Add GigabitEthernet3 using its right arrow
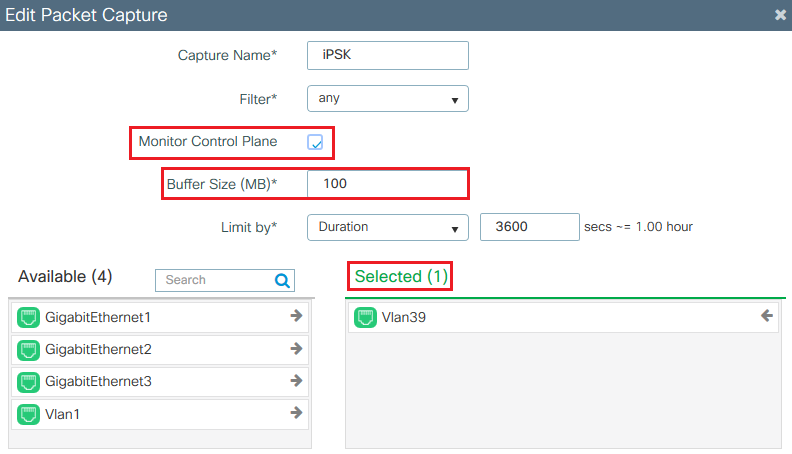Screen dimensions: 792x454 (x=296, y=381)
